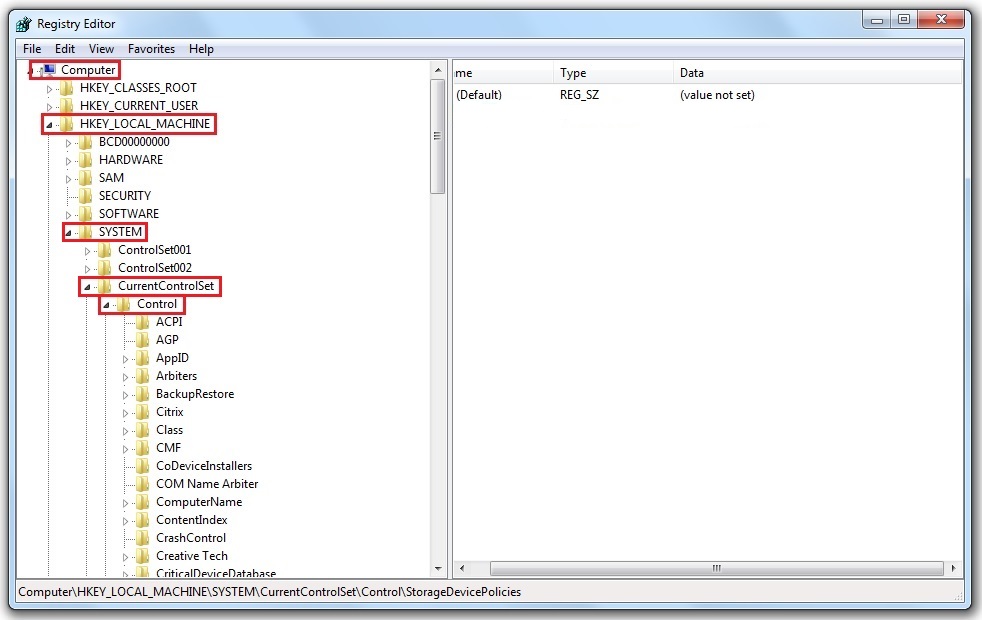Click the values pane horizontal scrollbar thumb

(x=716, y=569)
